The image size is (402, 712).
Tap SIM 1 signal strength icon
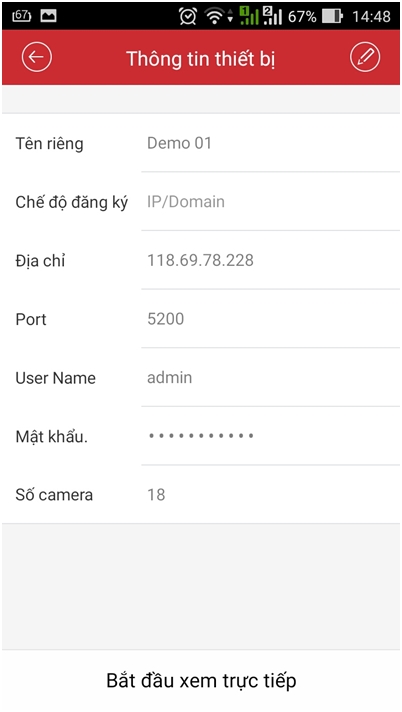pos(249,15)
